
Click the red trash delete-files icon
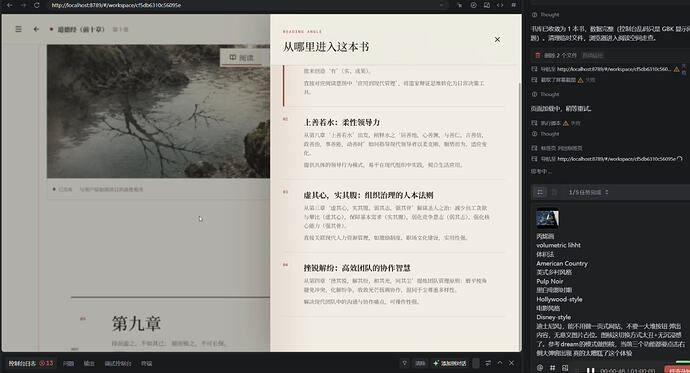[537, 55]
